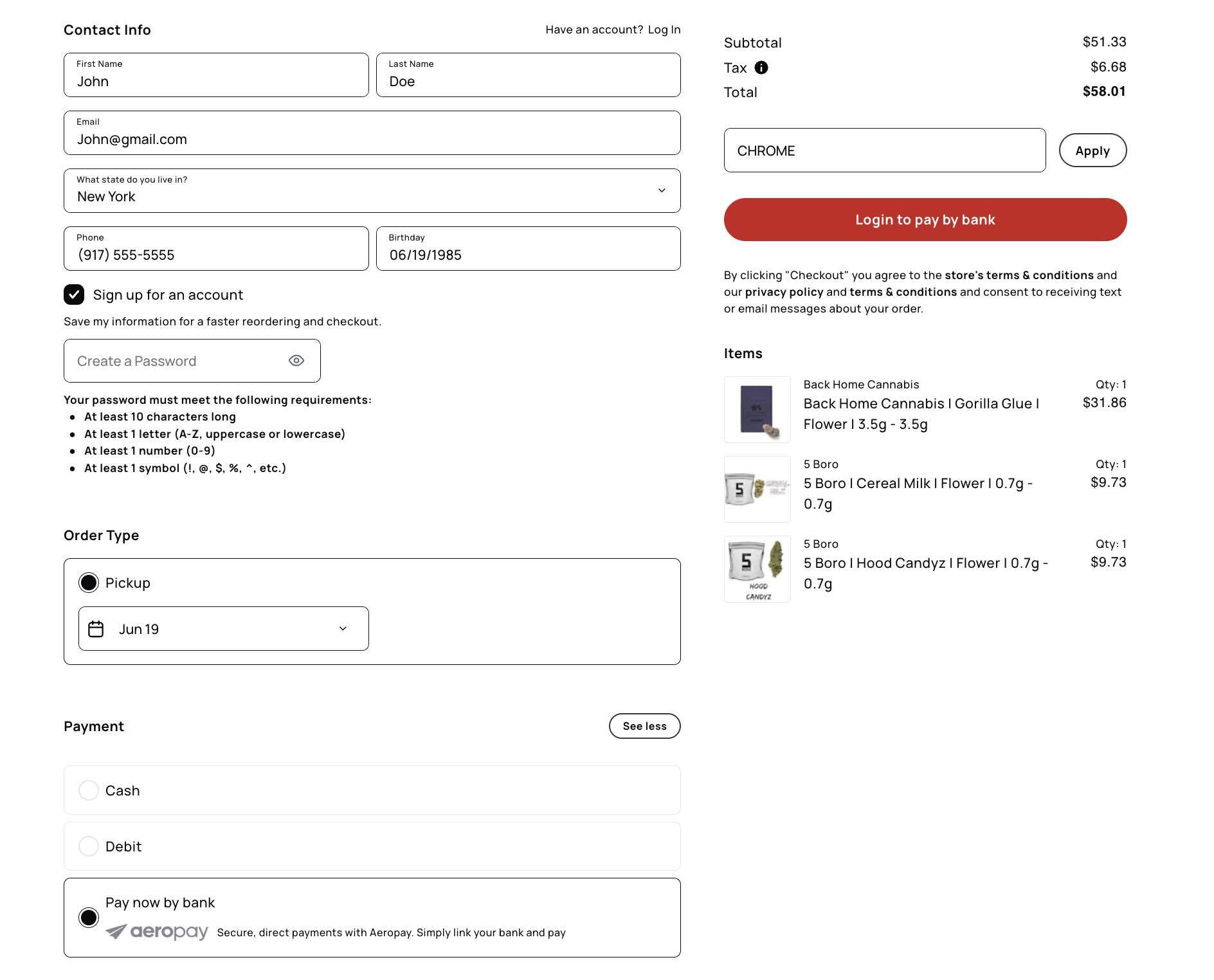Click the Hood Candyz Flower item name
The width and height of the screenshot is (1214, 980).
[x=926, y=573]
